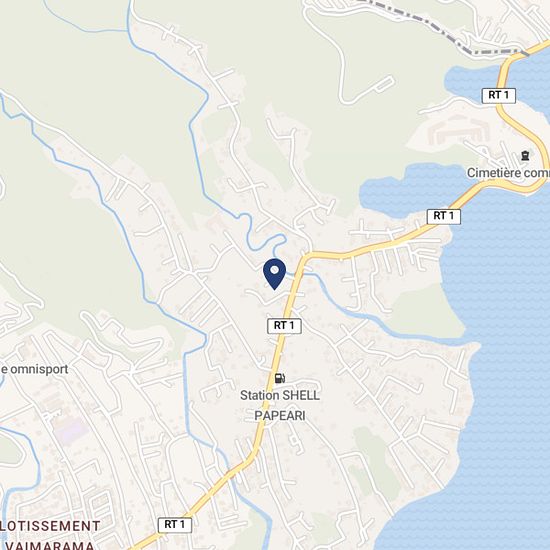The width and height of the screenshot is (550, 550).
Task: Click the RT 1 shield nearest the blue pin
Action: pyautogui.click(x=284, y=326)
